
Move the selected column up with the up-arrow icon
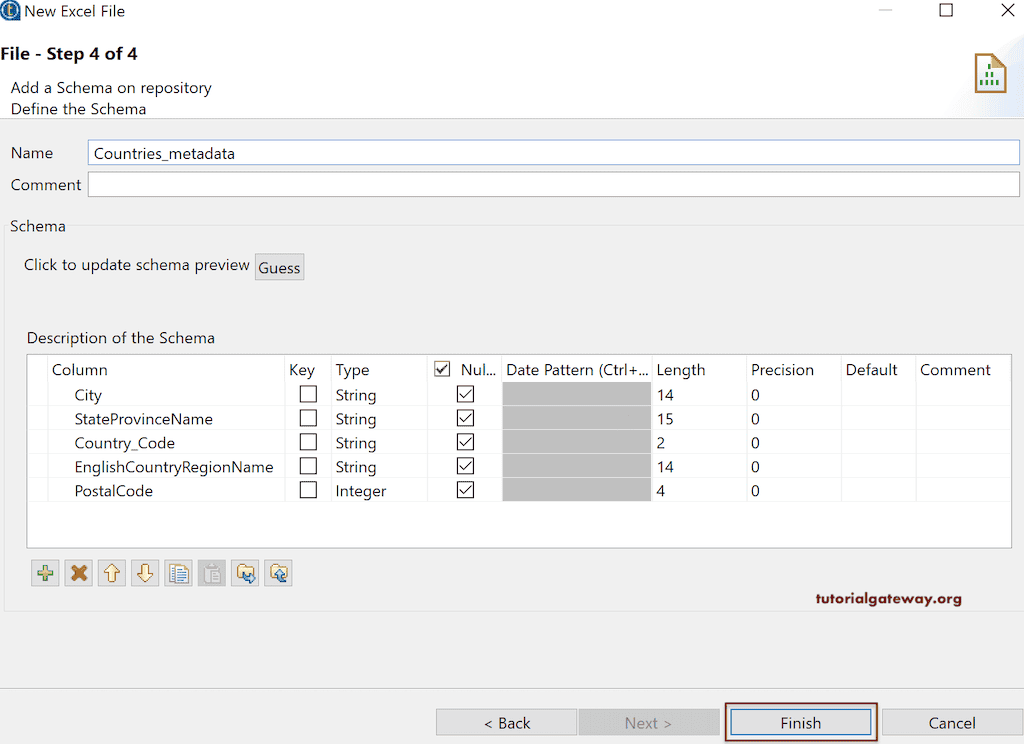pyautogui.click(x=111, y=573)
